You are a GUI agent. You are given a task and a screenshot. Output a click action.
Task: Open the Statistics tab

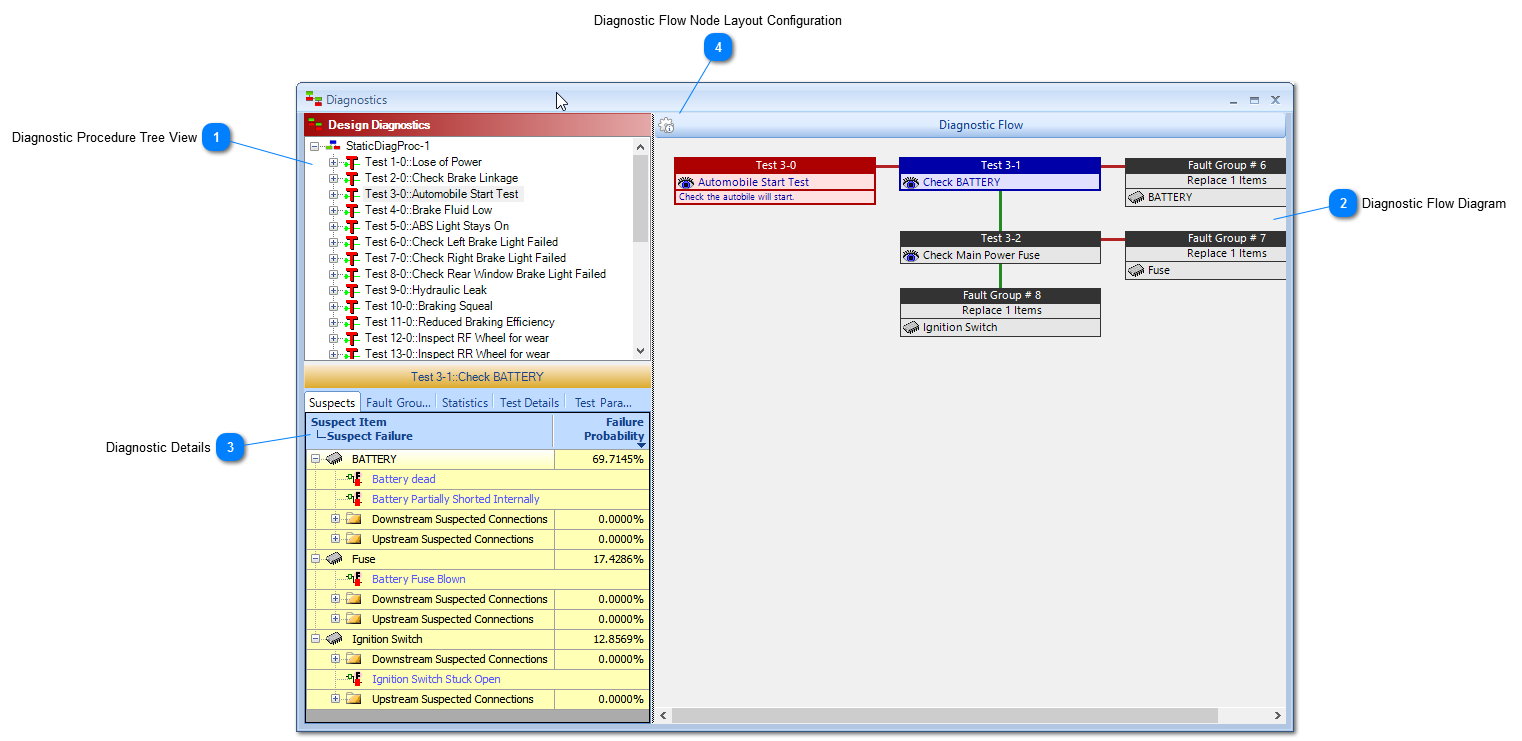465,403
